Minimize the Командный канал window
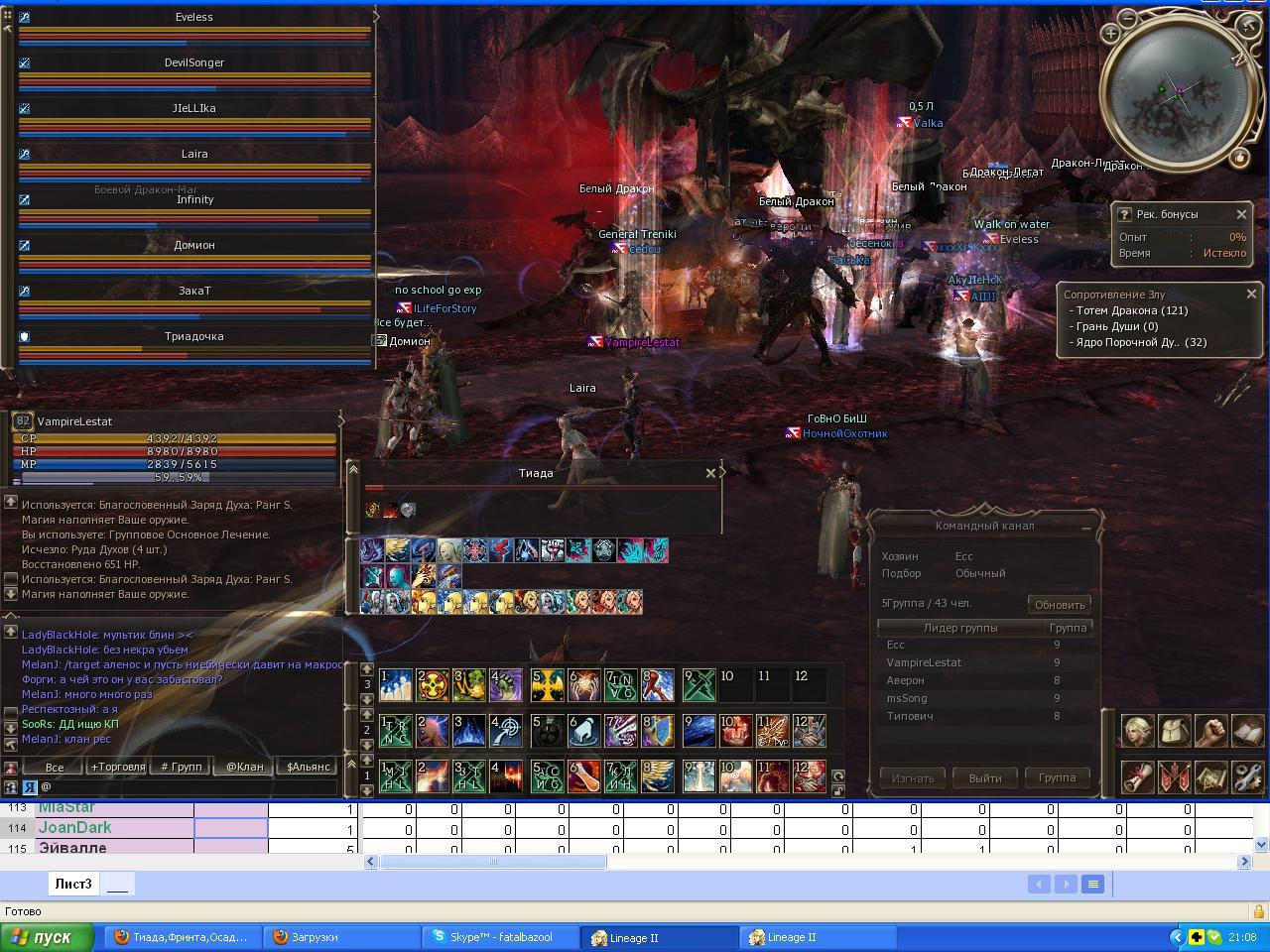 tap(1086, 529)
